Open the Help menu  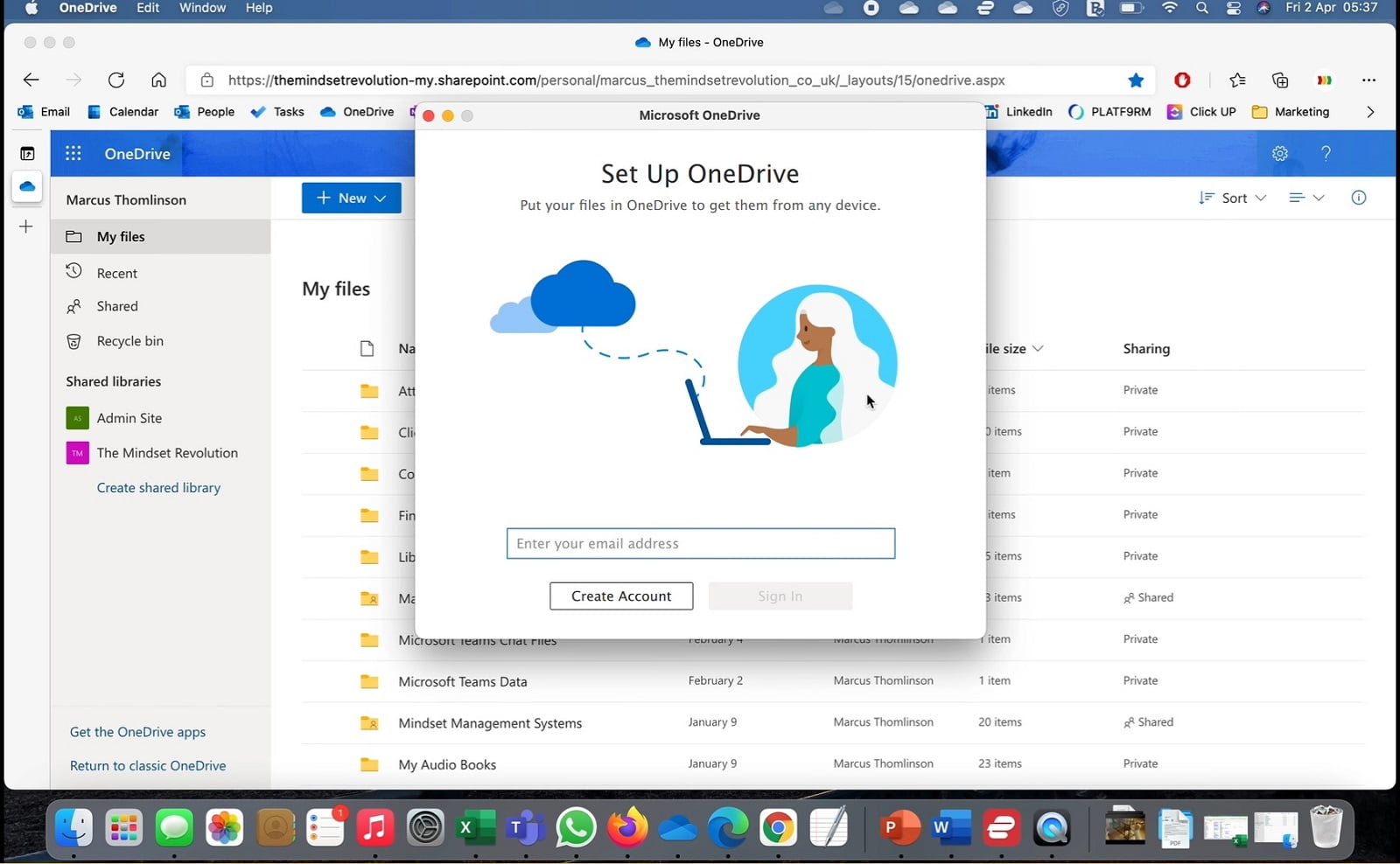pyautogui.click(x=259, y=8)
